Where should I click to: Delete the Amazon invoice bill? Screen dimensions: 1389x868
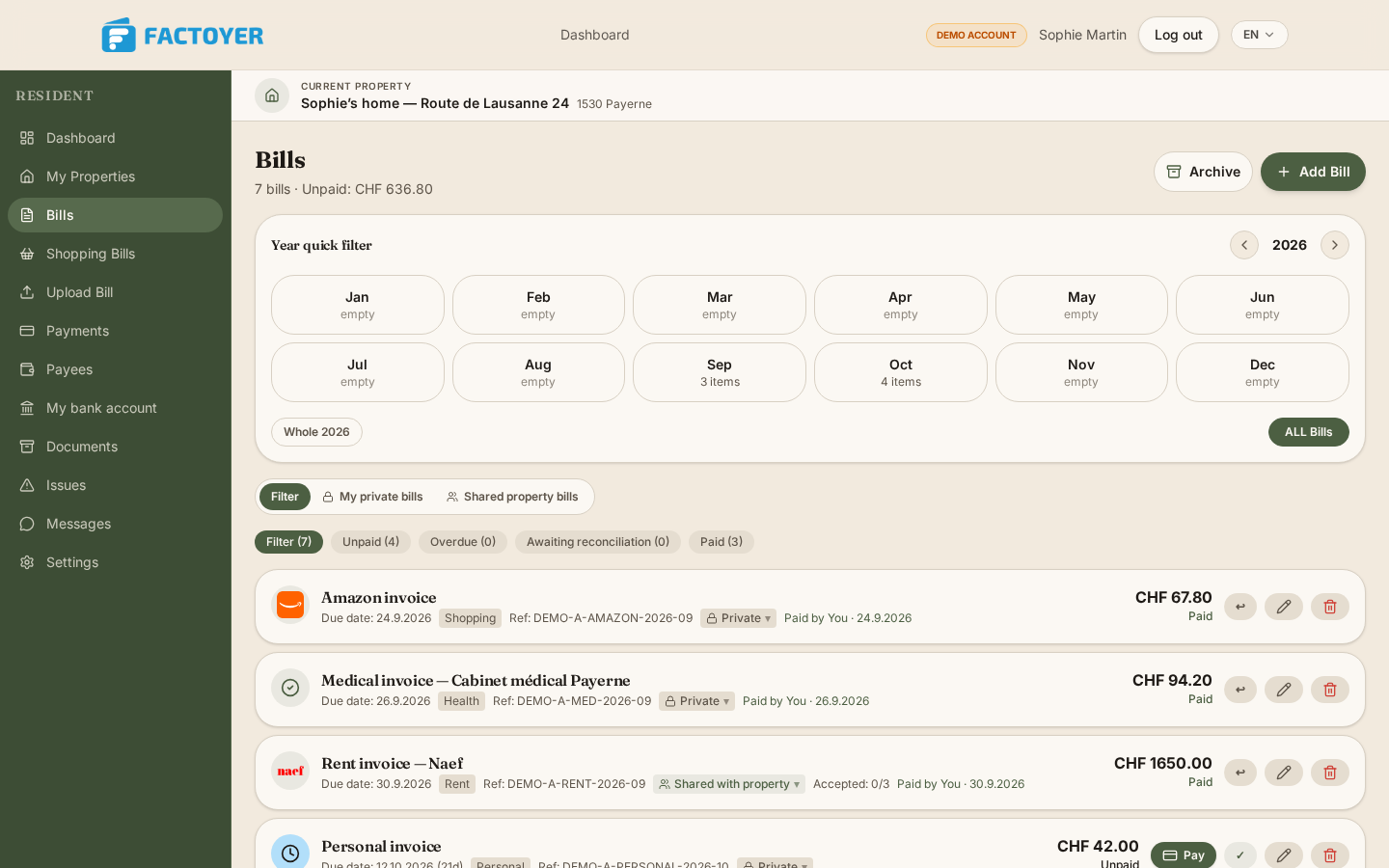(x=1330, y=607)
